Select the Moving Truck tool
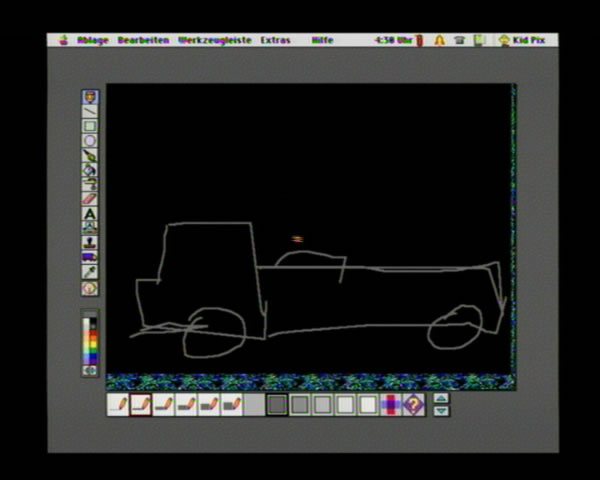600x480 pixels. pos(90,258)
